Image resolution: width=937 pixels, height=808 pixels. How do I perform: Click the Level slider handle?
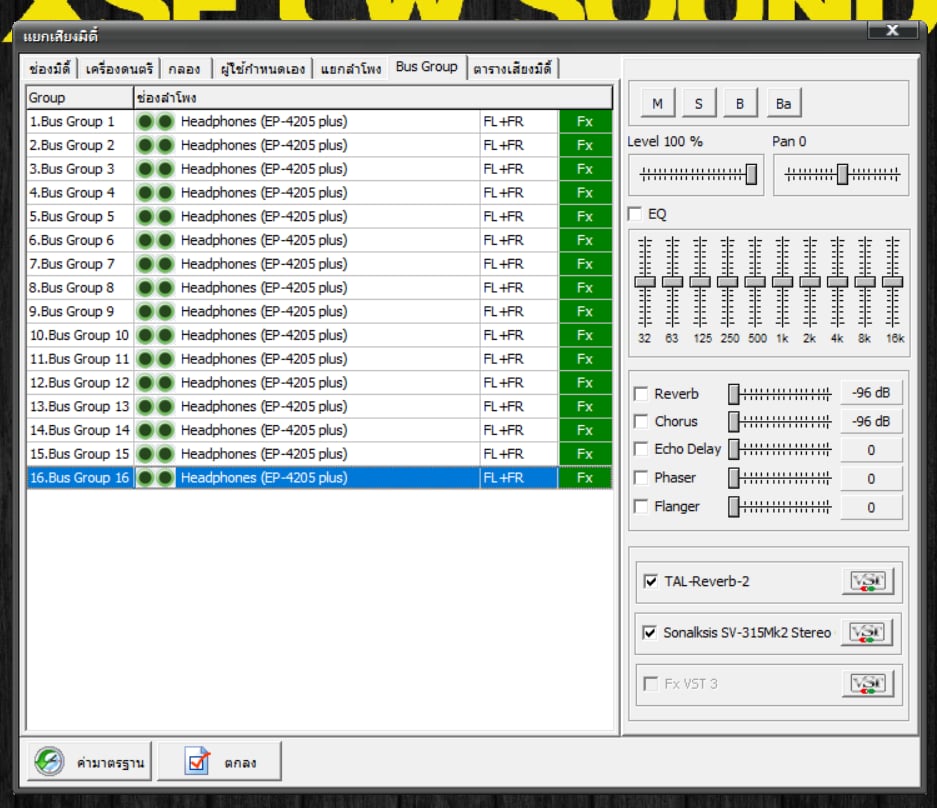coord(751,175)
